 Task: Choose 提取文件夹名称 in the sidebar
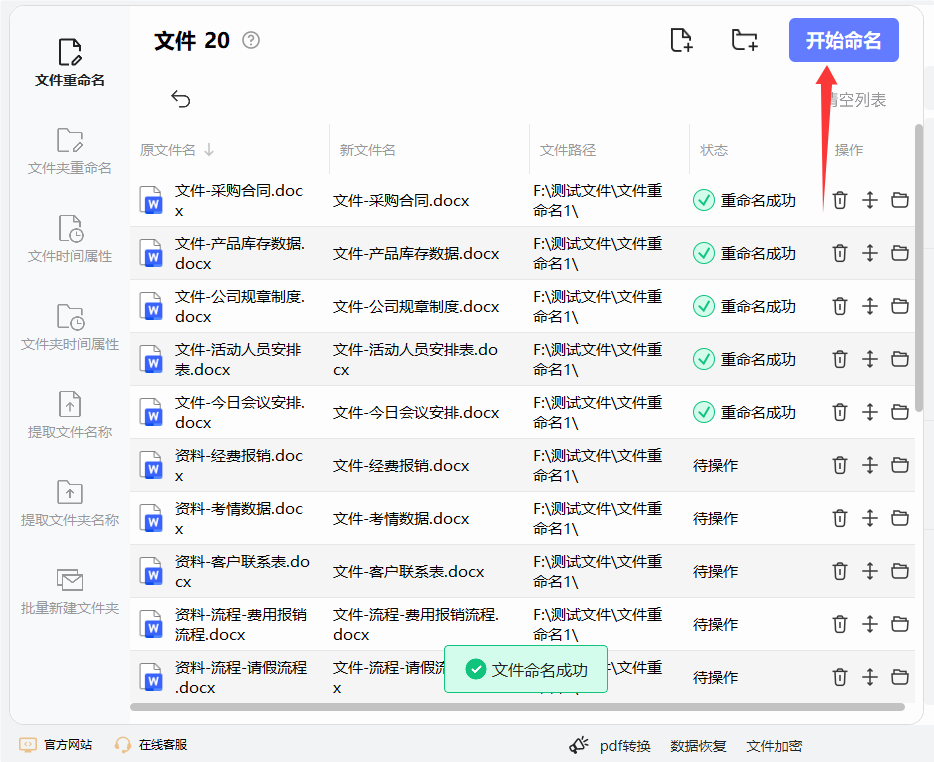coord(70,503)
